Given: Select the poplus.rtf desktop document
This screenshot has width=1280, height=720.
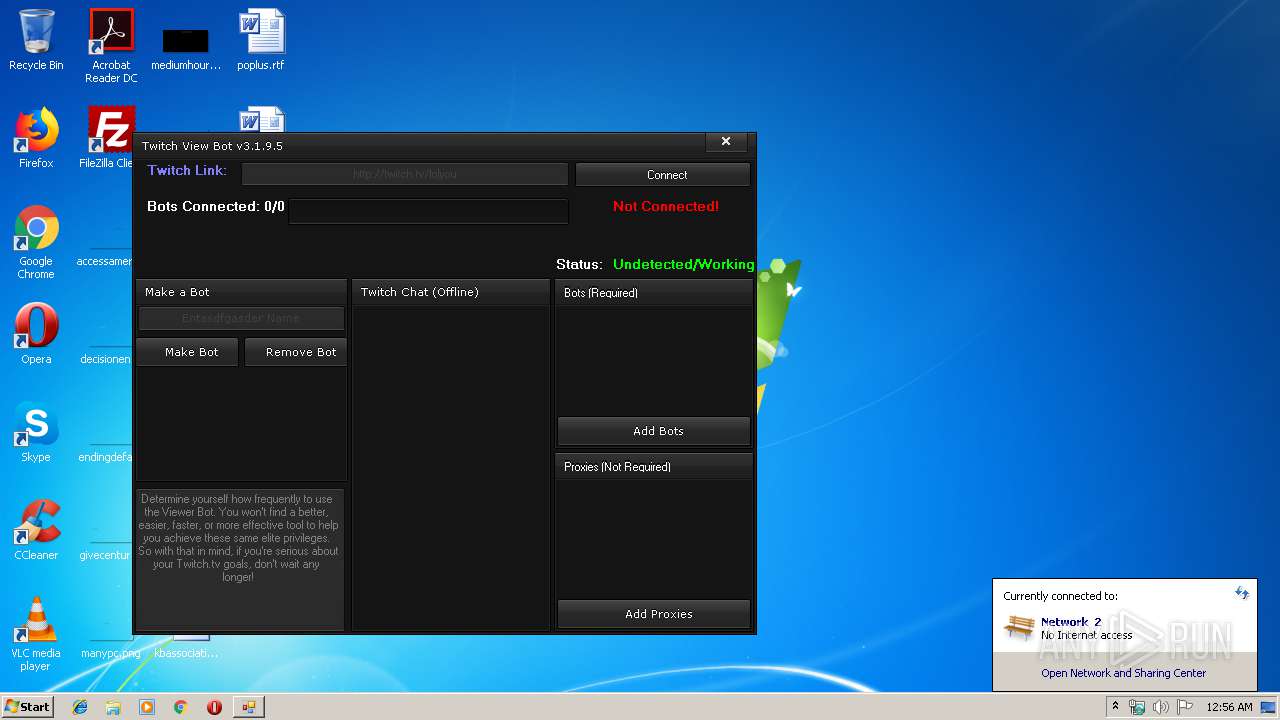Looking at the screenshot, I should click(x=261, y=40).
